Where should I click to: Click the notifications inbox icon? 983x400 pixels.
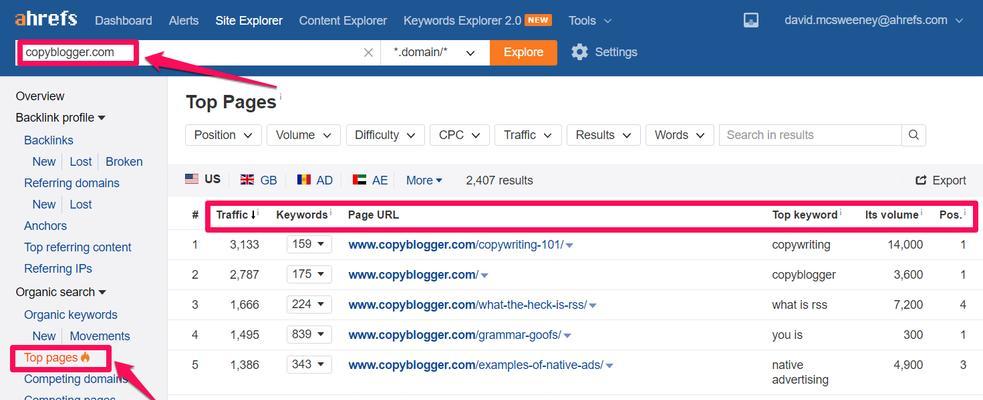pos(751,20)
